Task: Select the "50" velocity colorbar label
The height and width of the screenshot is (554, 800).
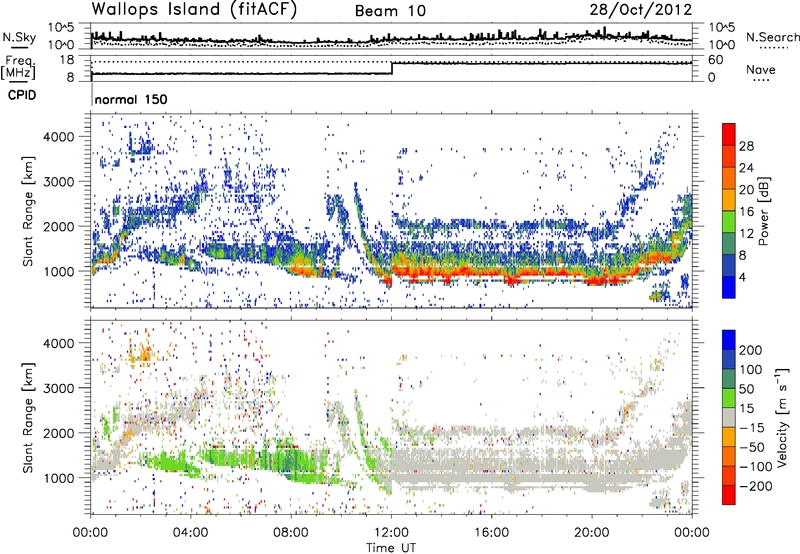Action: [x=746, y=389]
